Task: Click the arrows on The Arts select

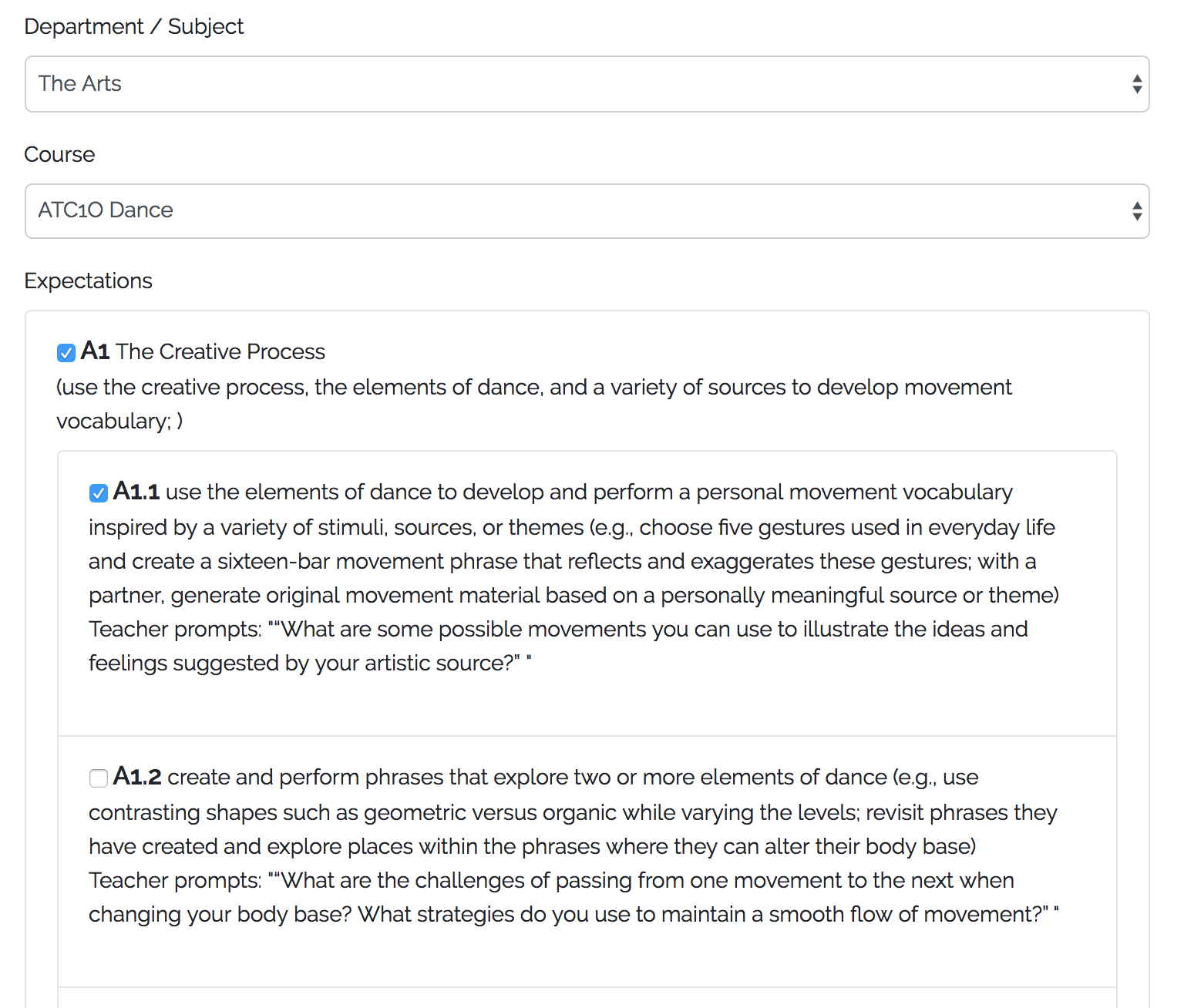Action: click(x=1136, y=84)
